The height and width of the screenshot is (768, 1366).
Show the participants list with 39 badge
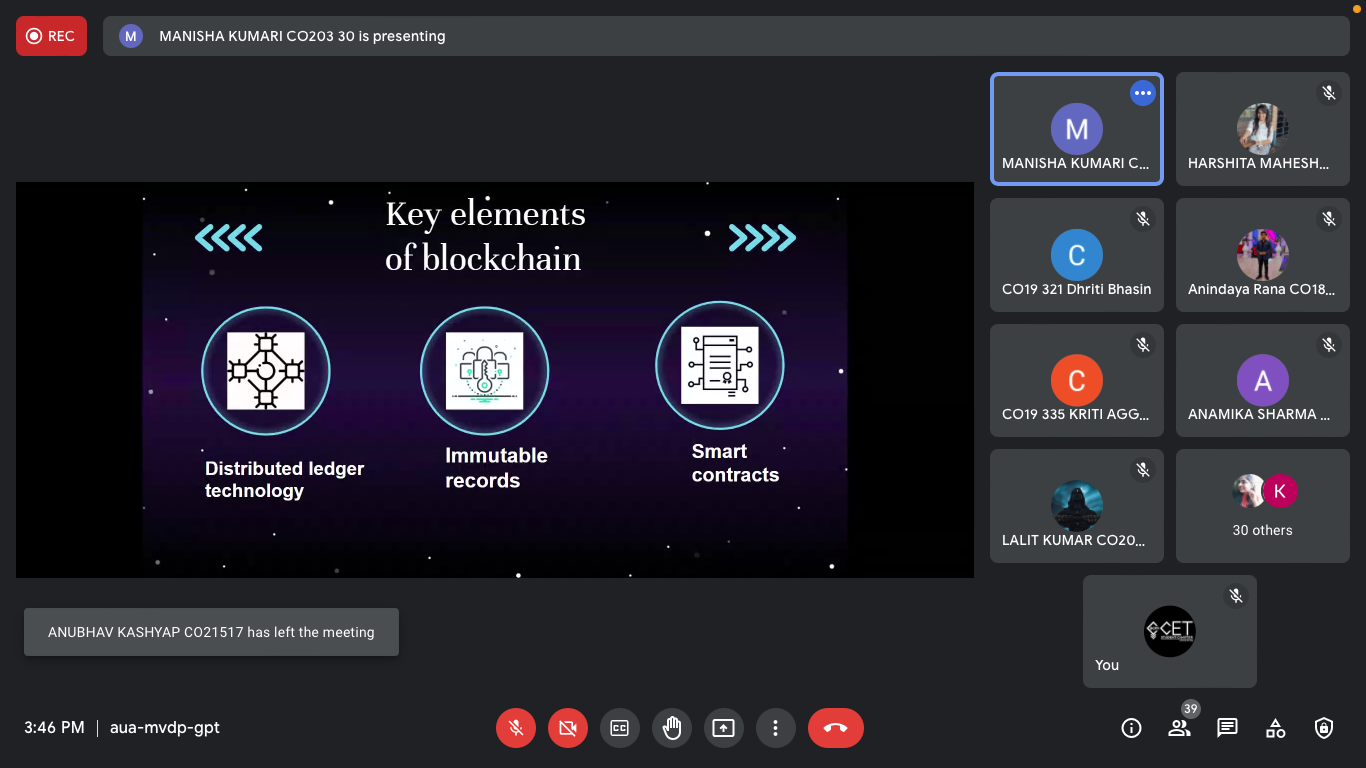click(1180, 728)
